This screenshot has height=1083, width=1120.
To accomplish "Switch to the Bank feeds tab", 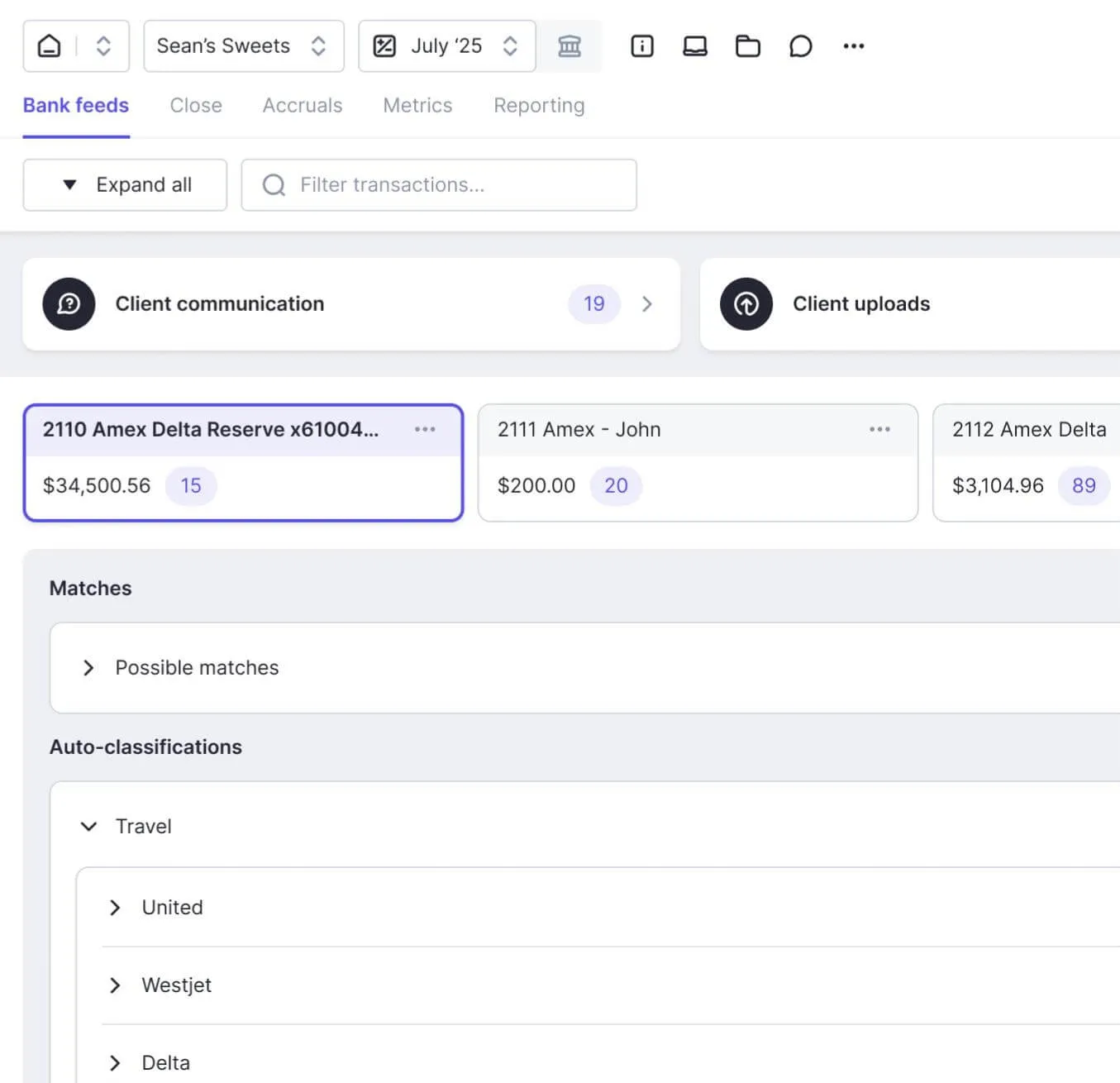I will [76, 105].
